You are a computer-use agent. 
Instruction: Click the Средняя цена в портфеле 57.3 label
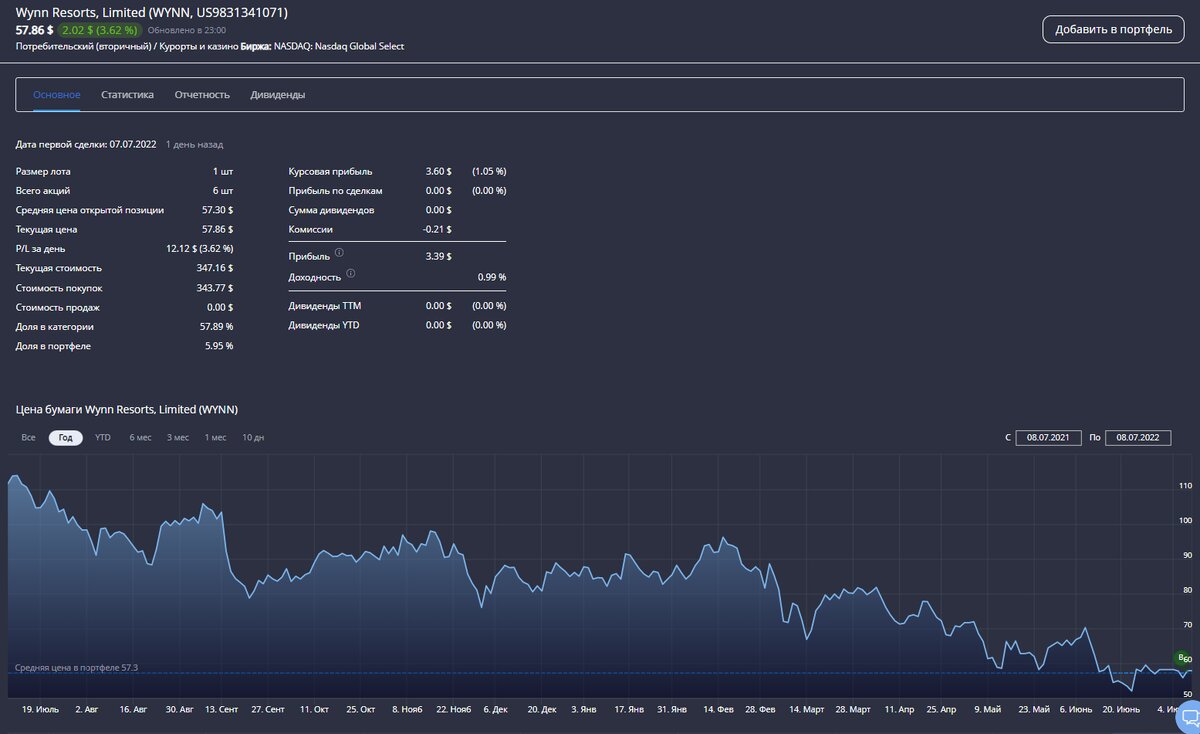[76, 667]
